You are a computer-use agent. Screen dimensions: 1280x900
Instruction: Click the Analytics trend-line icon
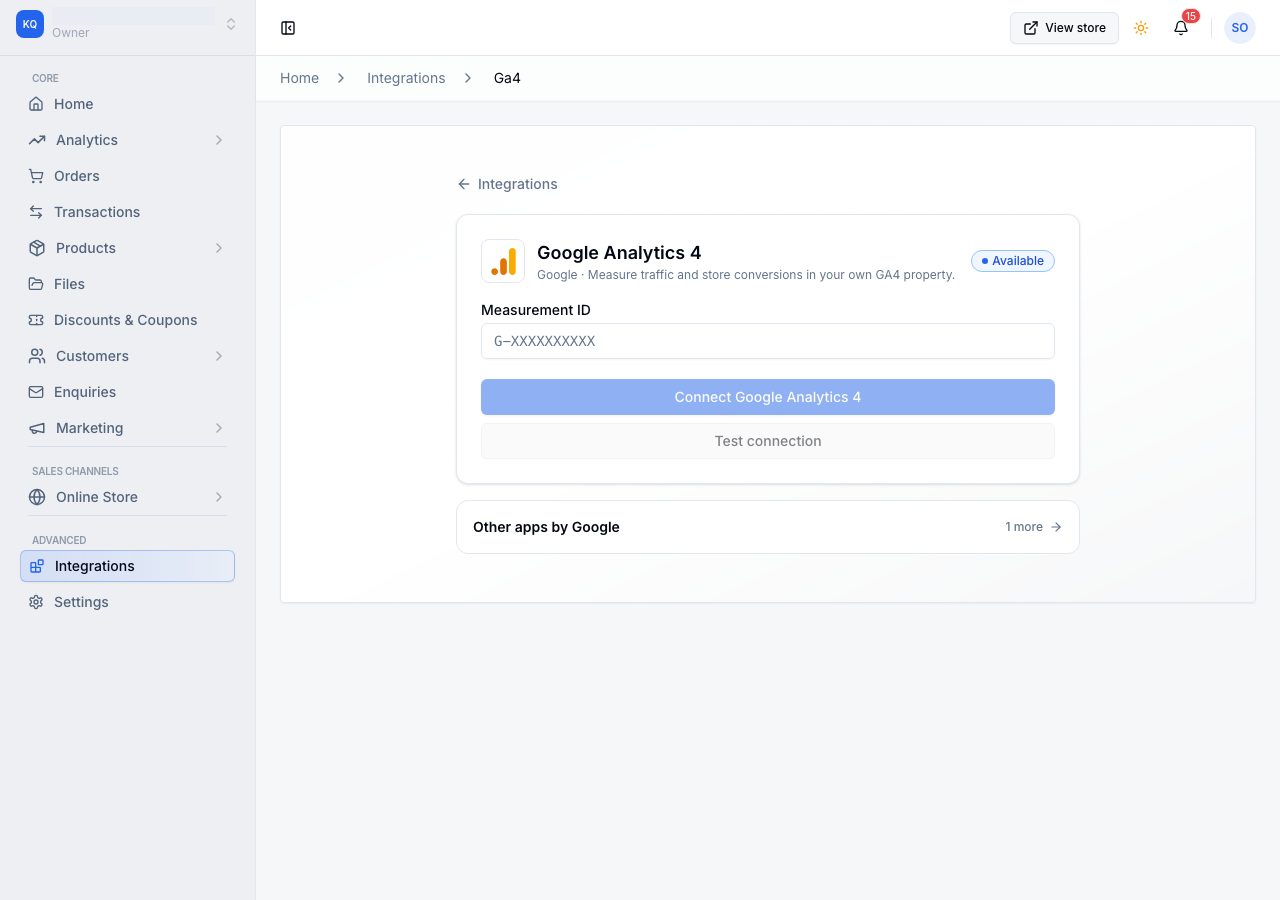(x=37, y=140)
